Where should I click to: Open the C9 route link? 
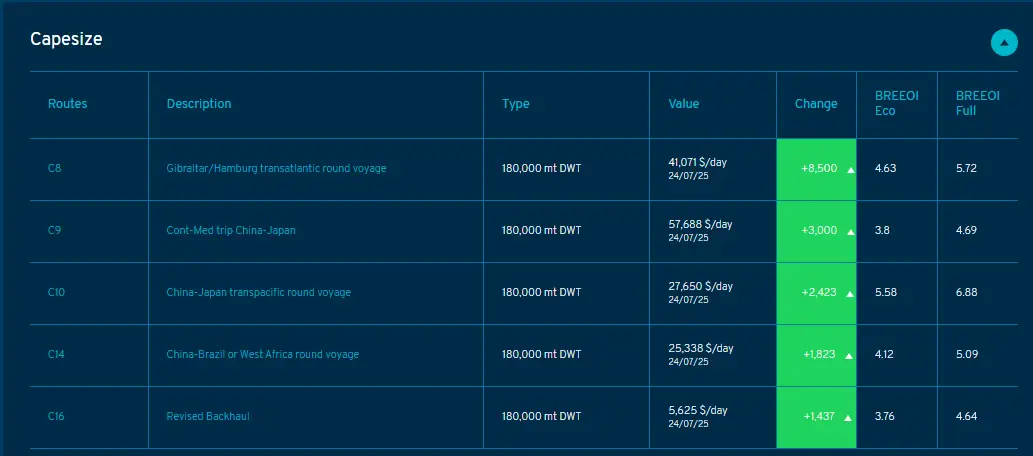pos(55,230)
